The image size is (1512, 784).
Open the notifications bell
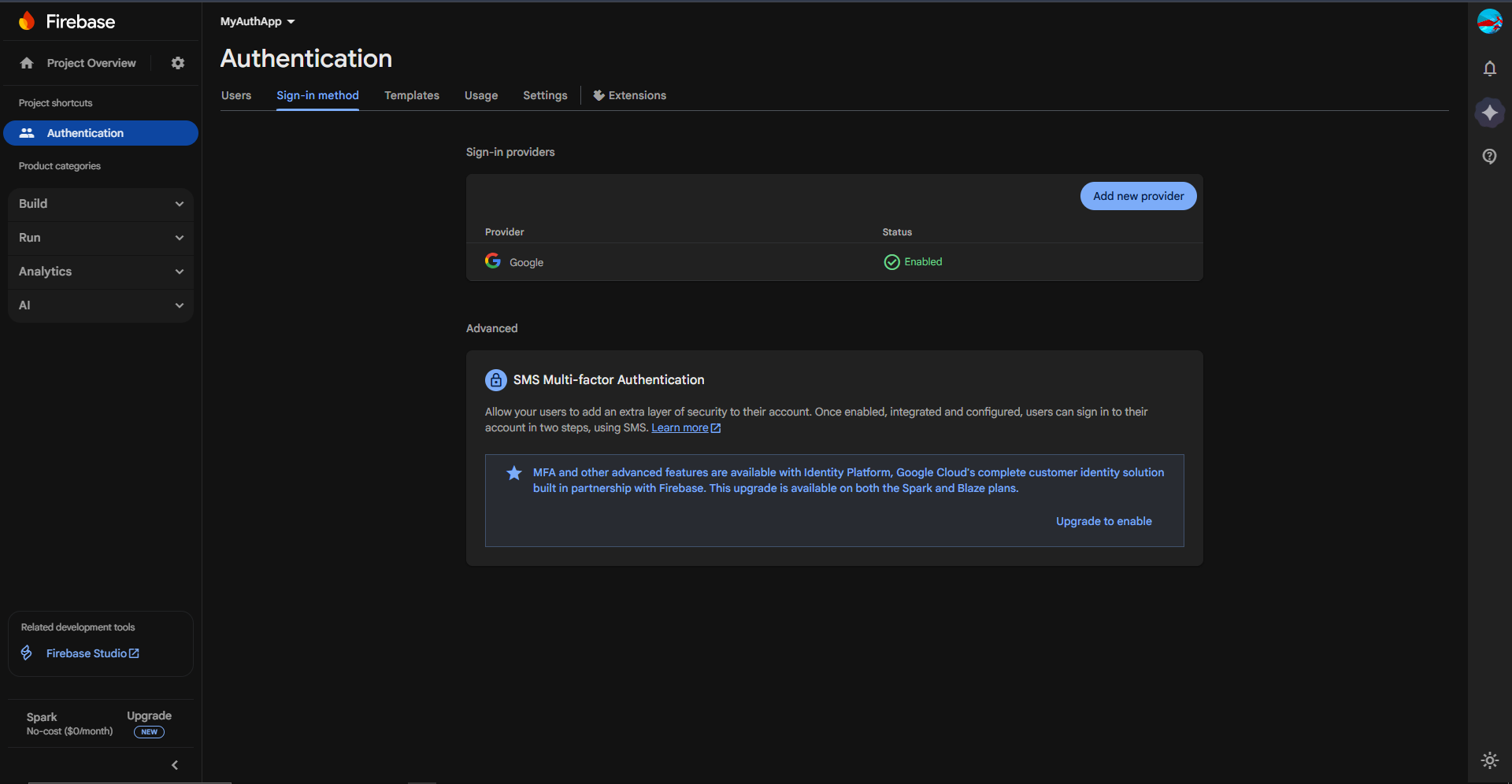tap(1489, 68)
